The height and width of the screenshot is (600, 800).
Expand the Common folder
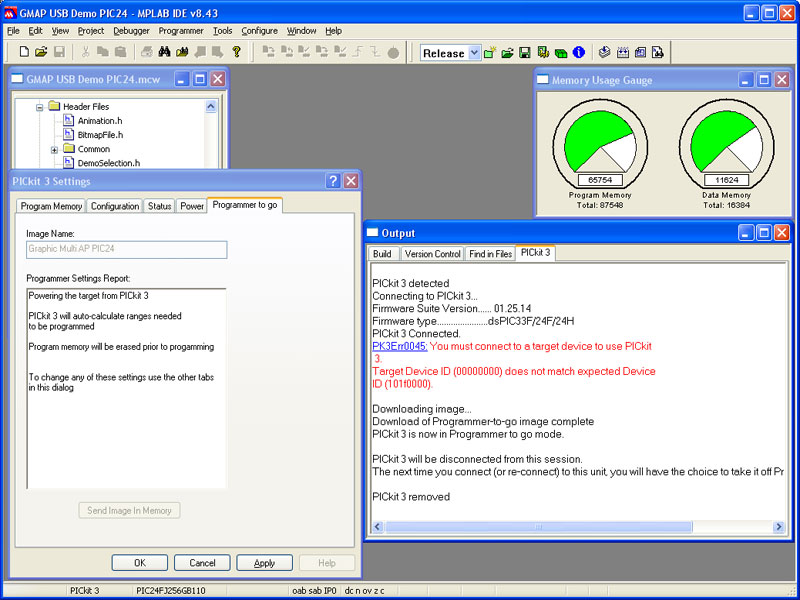(54, 150)
